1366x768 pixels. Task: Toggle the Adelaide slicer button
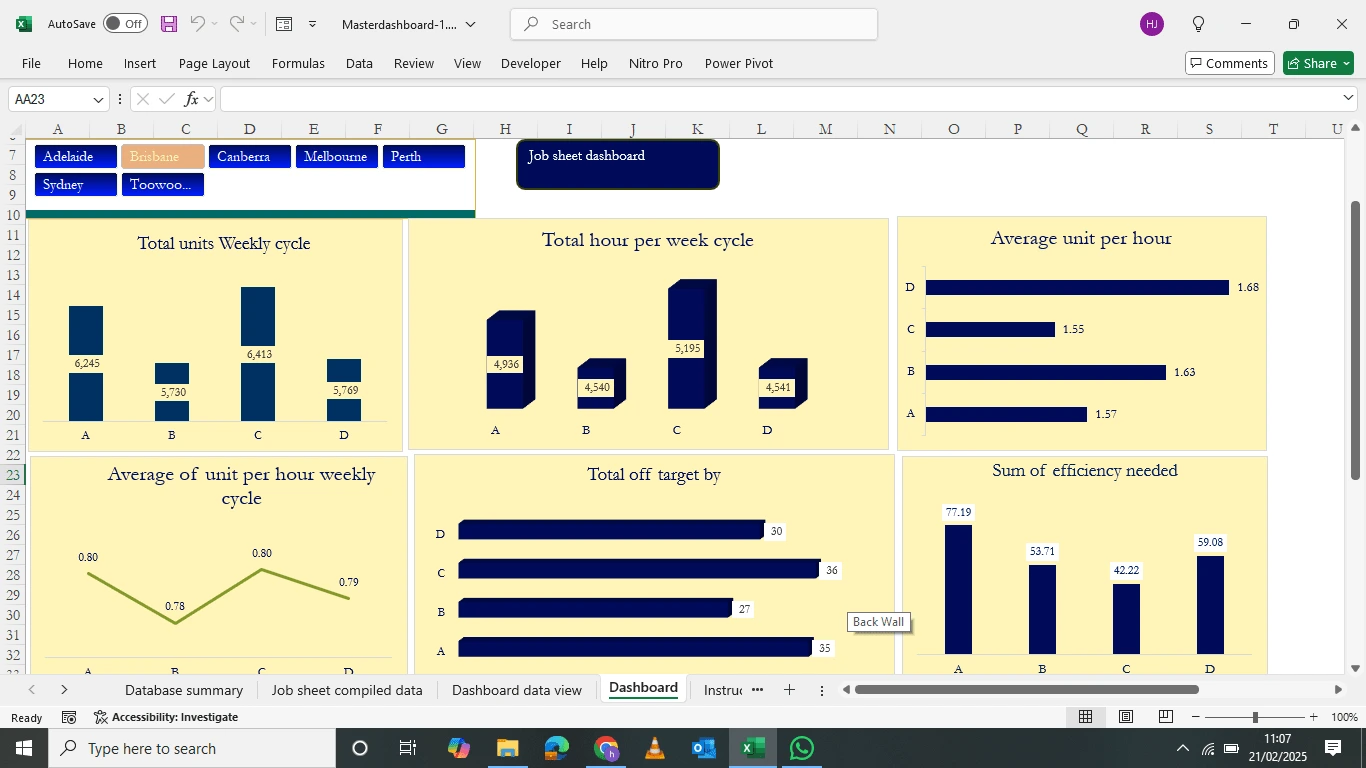click(76, 157)
